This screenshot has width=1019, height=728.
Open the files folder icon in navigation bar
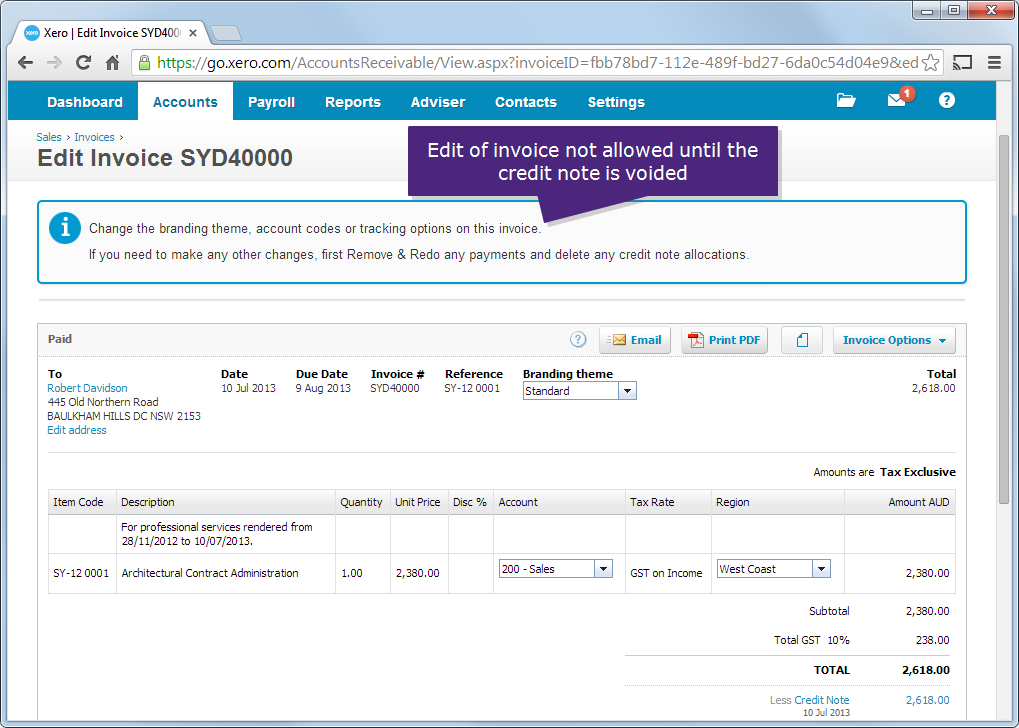(x=845, y=100)
